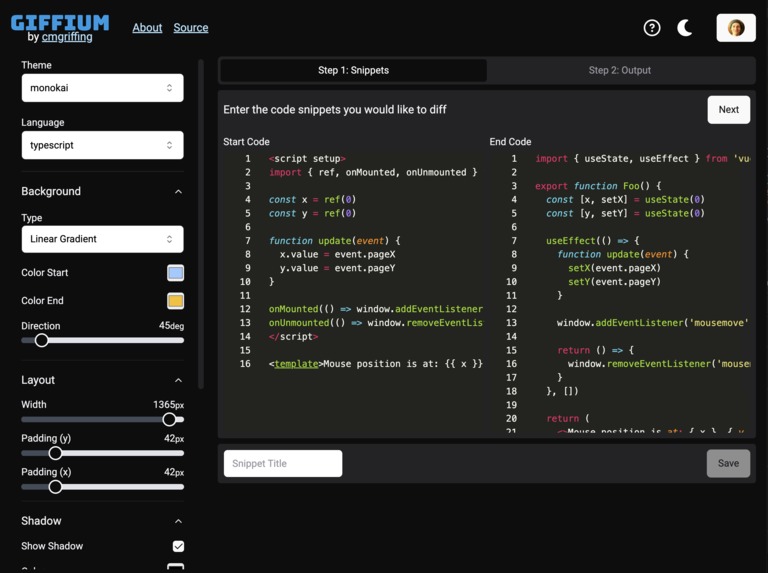Click the import ref line in Start Code

pos(373,172)
